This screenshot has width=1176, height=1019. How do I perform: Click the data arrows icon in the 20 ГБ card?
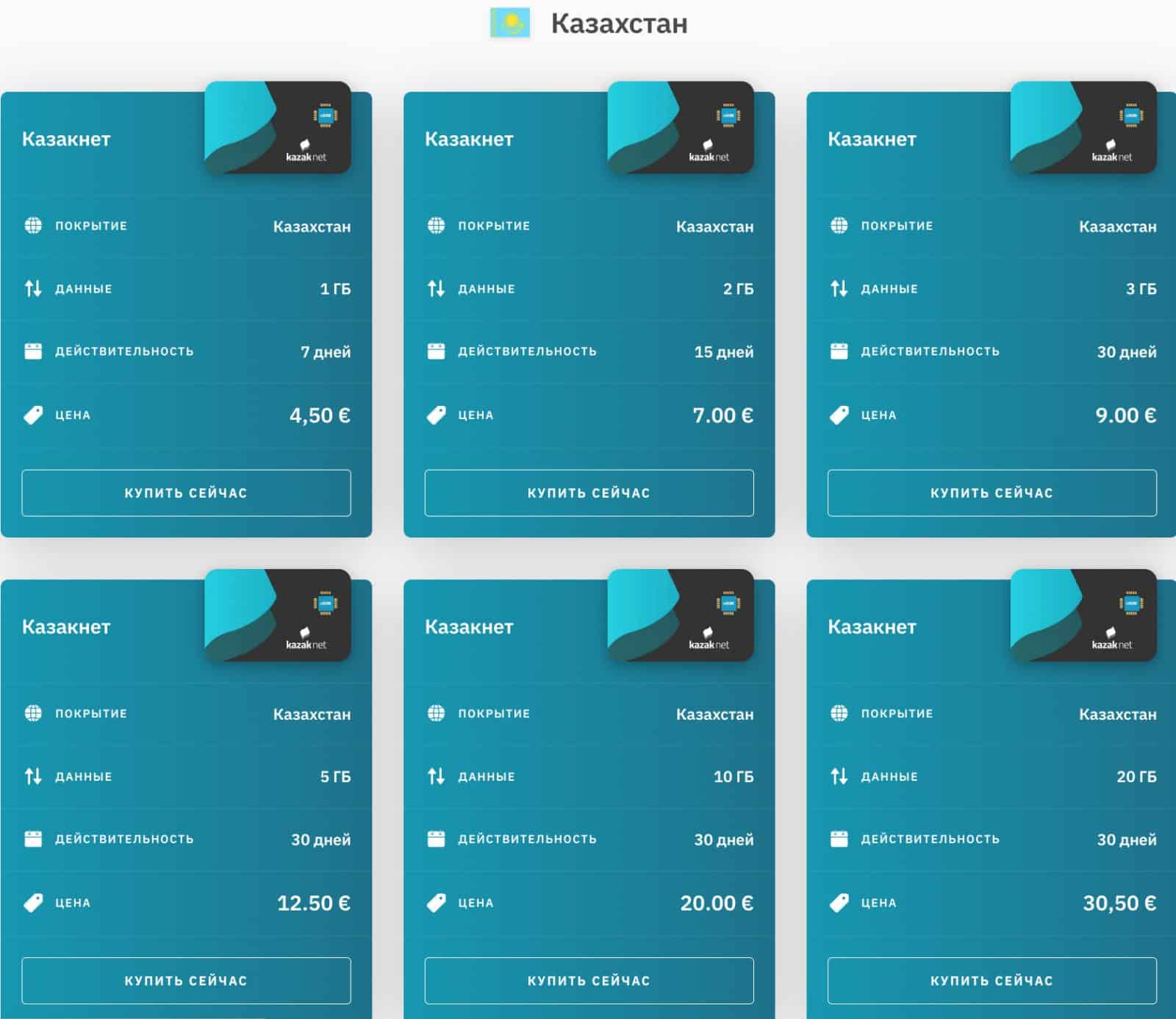pos(839,776)
